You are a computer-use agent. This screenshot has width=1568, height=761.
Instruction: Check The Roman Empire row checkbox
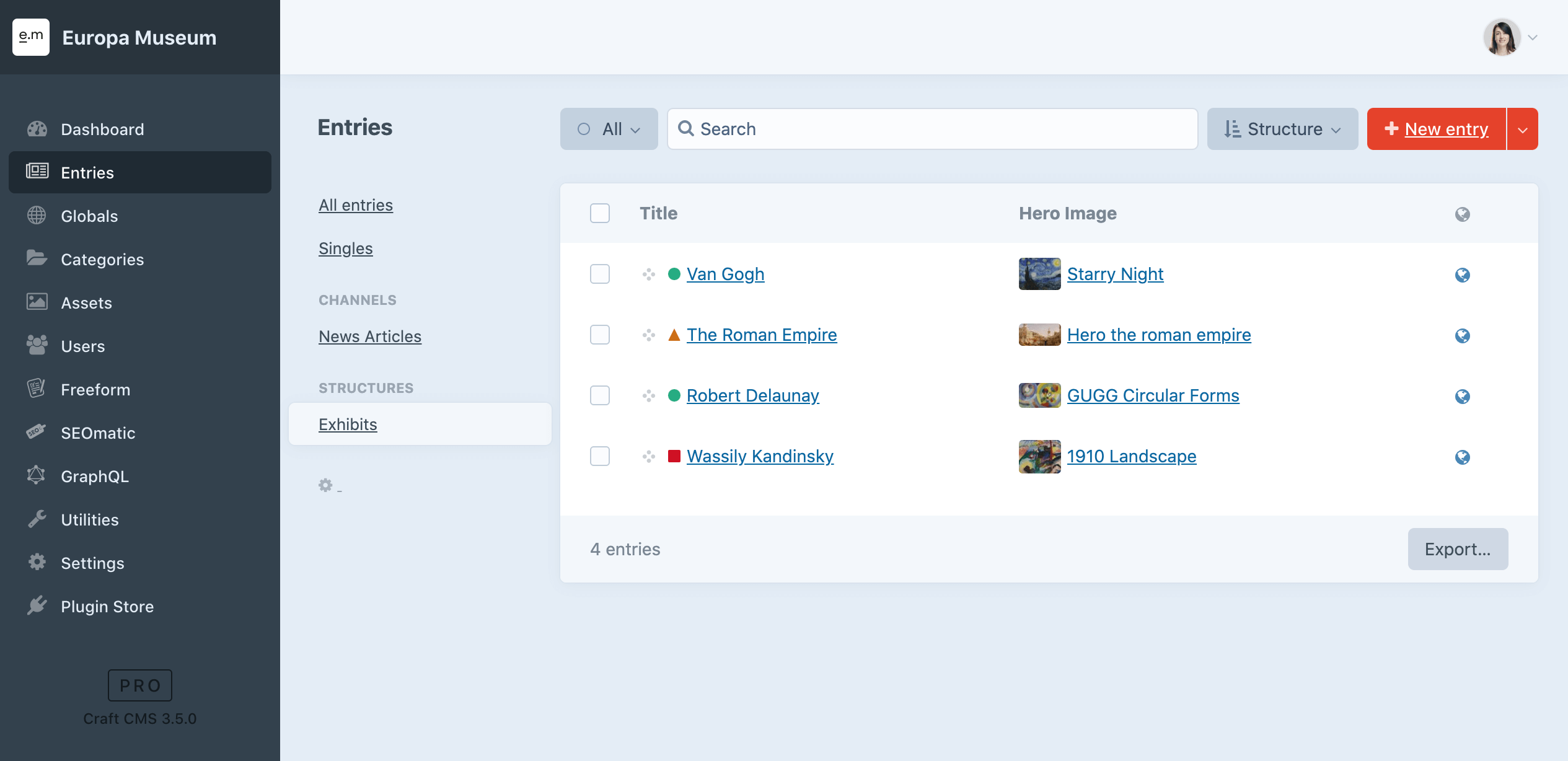[600, 335]
